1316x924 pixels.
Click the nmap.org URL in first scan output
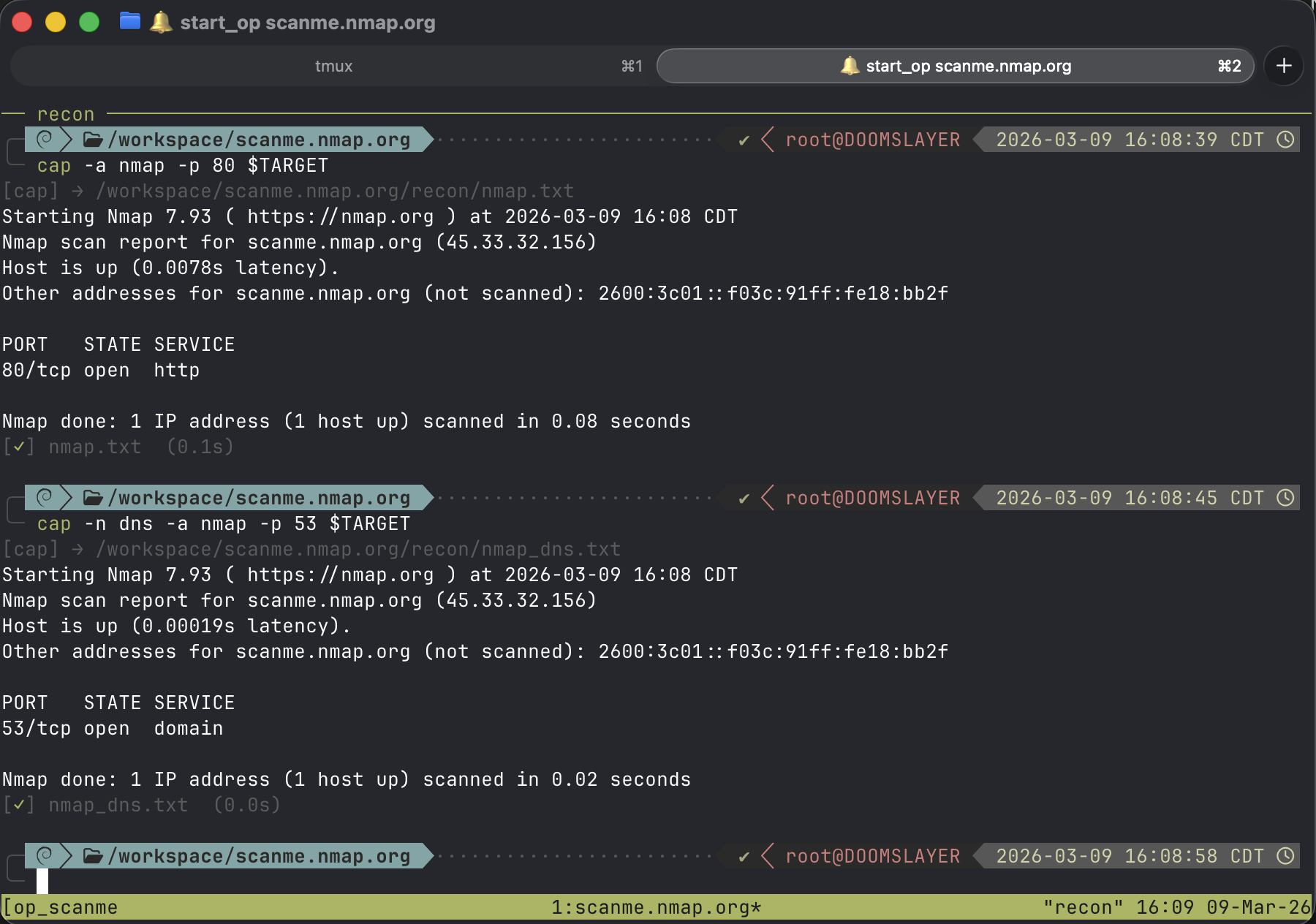[340, 217]
